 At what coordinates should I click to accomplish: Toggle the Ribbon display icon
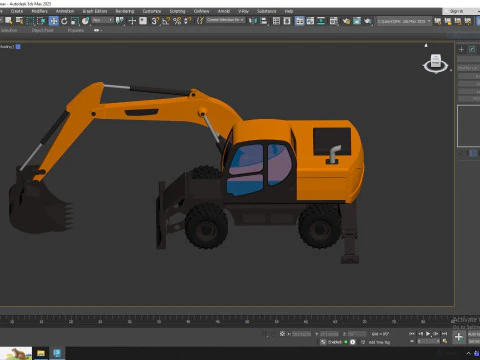point(300,21)
